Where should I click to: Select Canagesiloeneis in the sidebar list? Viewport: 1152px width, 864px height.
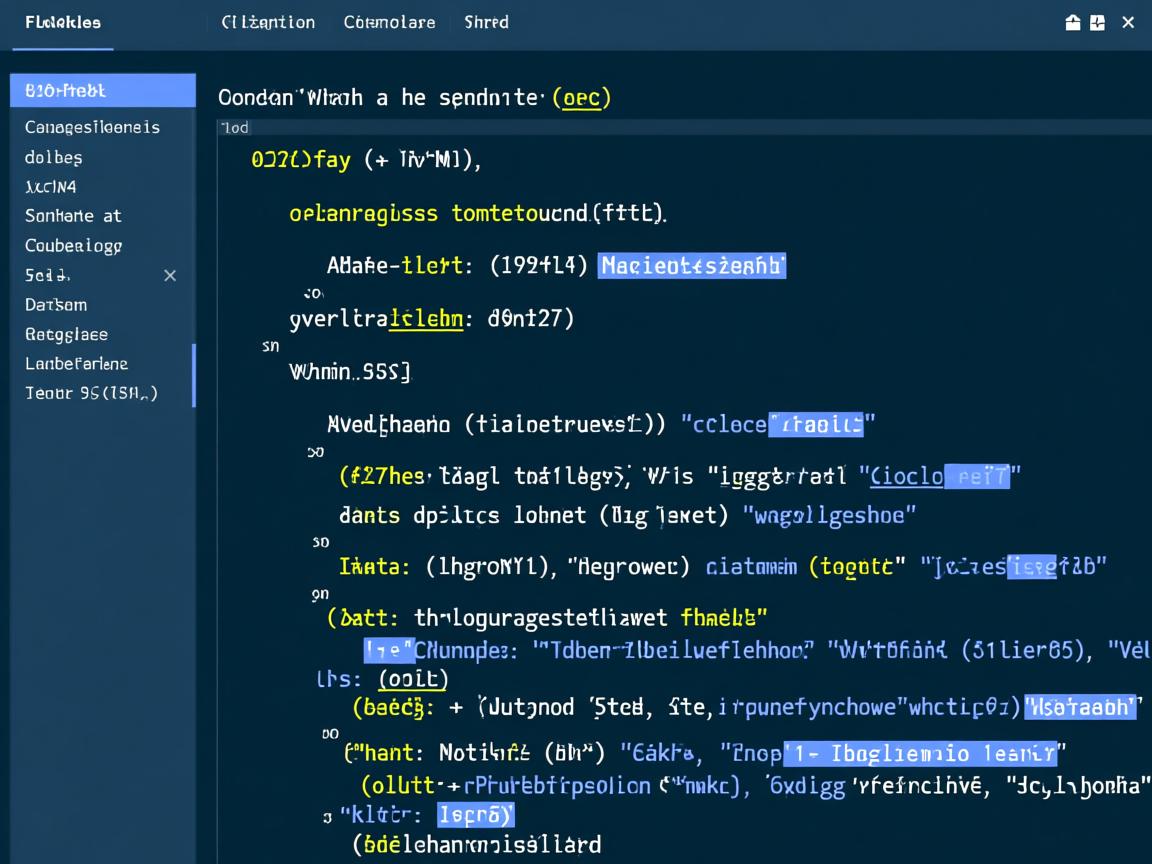92,127
